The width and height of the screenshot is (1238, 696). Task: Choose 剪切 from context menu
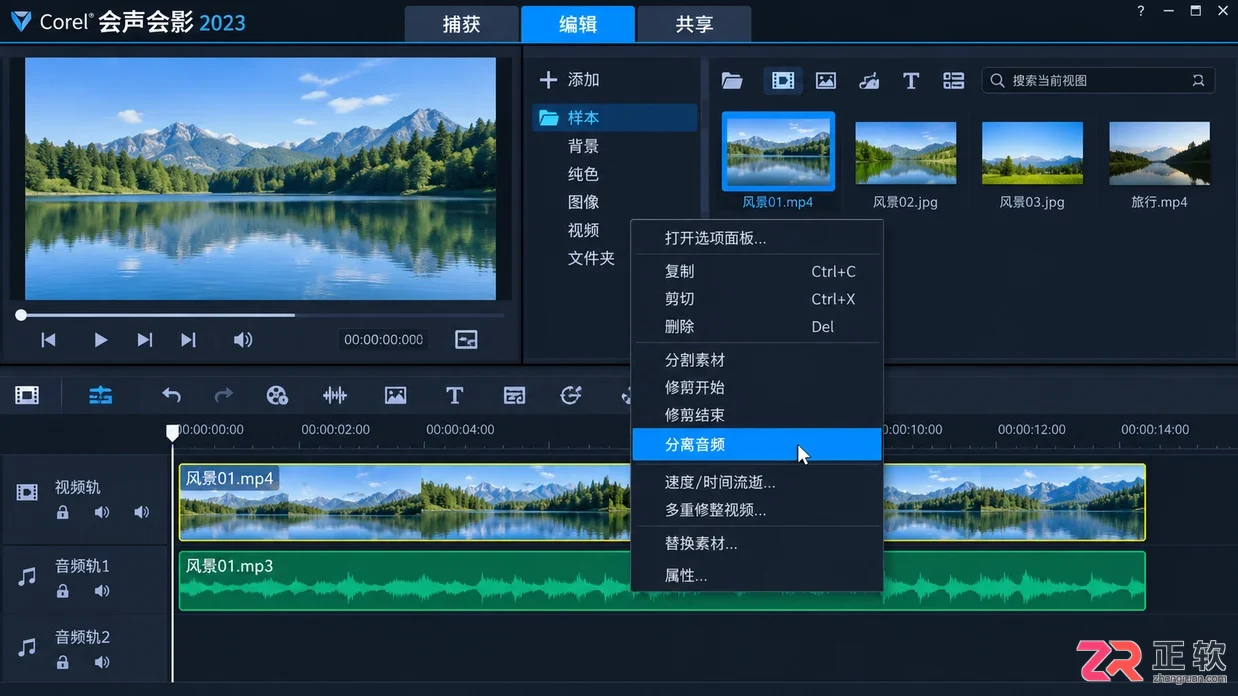(757, 299)
